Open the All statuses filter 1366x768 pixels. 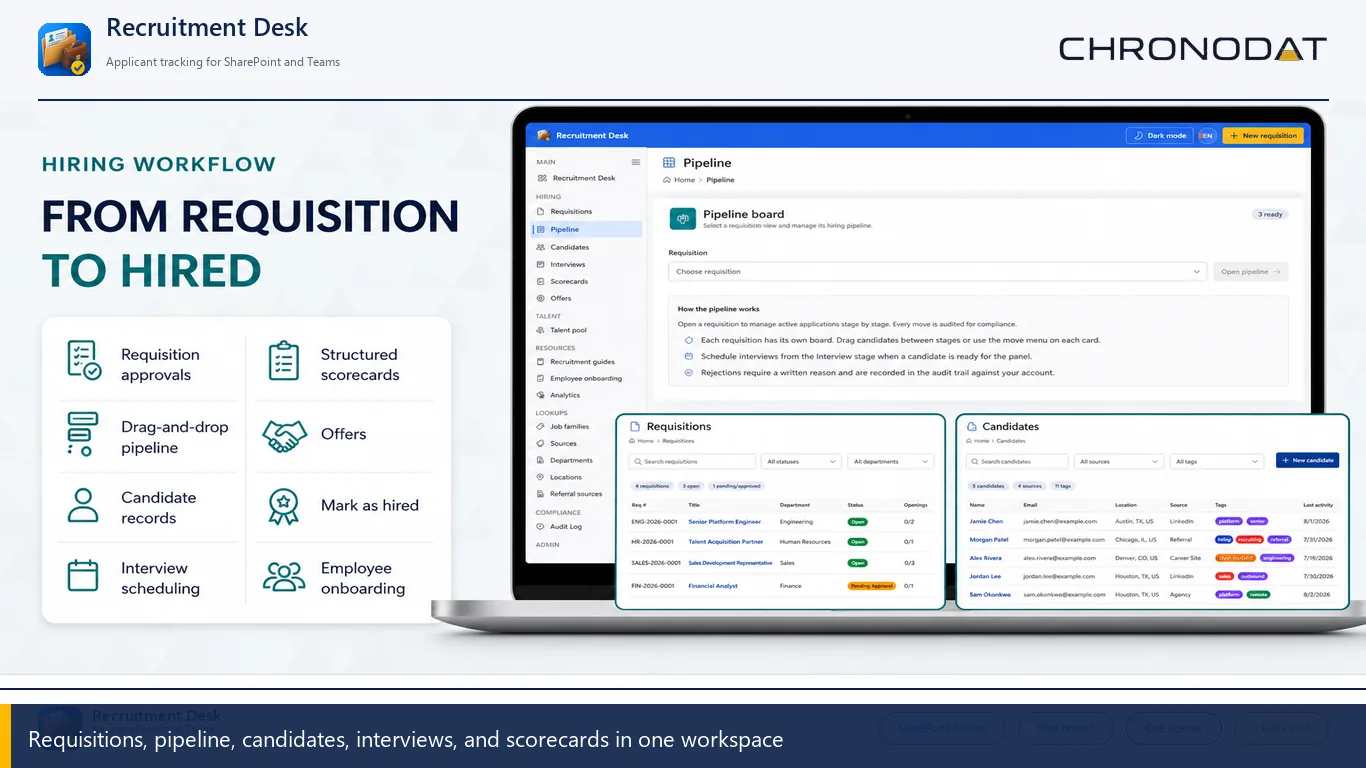pos(801,461)
